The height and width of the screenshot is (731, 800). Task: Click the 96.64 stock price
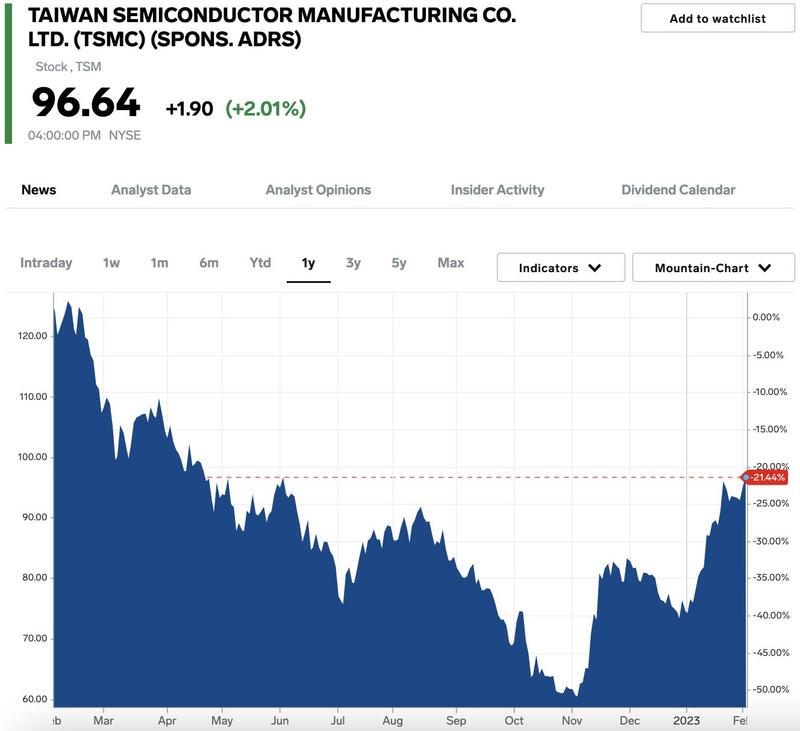click(86, 103)
